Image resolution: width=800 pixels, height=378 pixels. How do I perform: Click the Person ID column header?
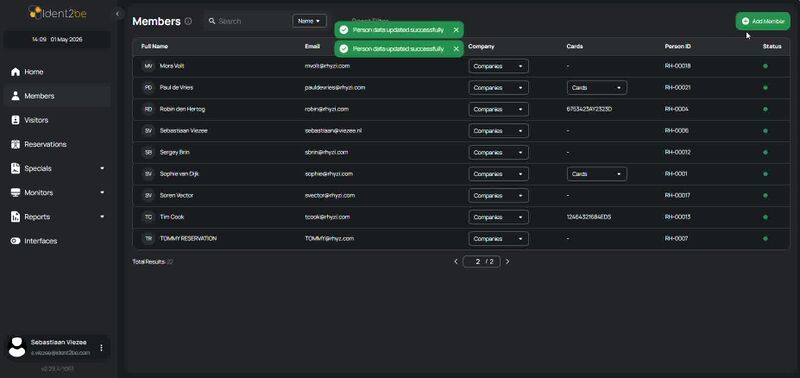[678, 46]
